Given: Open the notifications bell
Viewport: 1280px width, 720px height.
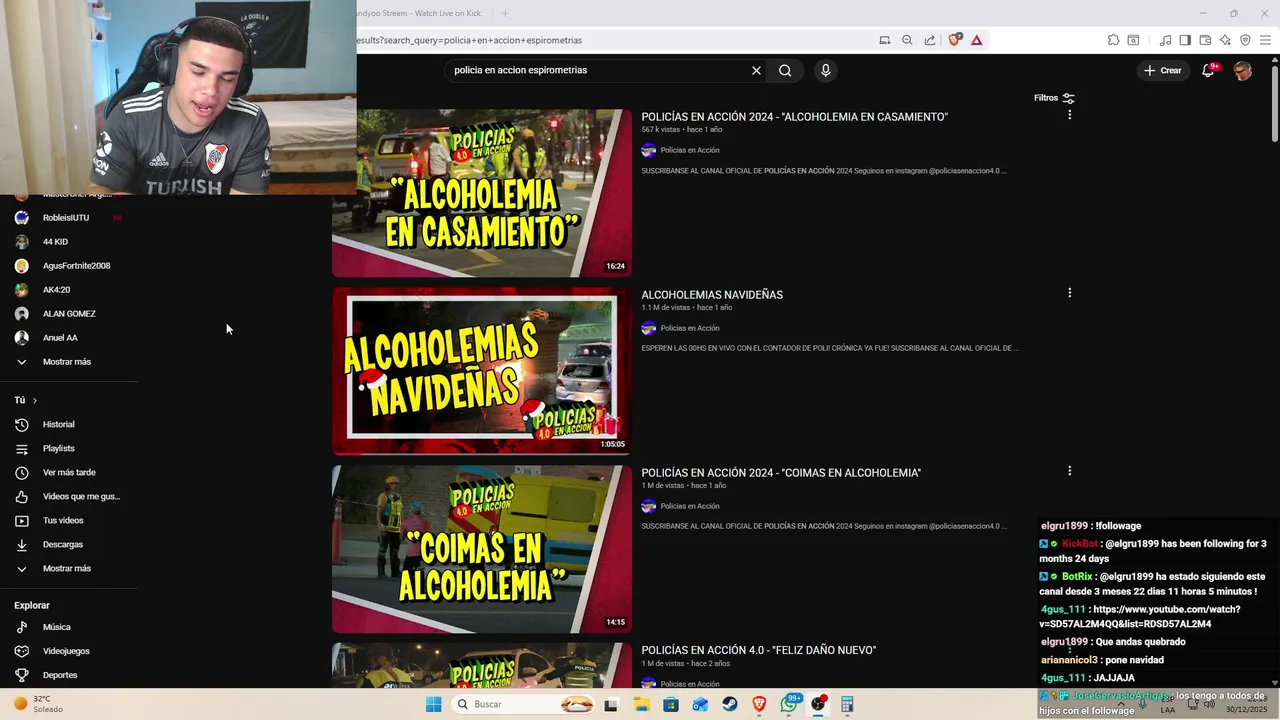Looking at the screenshot, I should pyautogui.click(x=1208, y=70).
